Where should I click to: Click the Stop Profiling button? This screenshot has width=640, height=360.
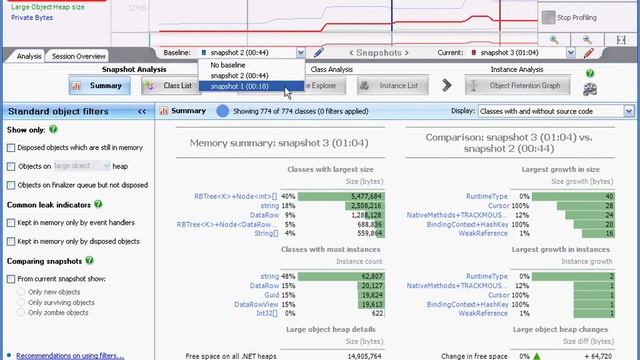click(x=570, y=18)
